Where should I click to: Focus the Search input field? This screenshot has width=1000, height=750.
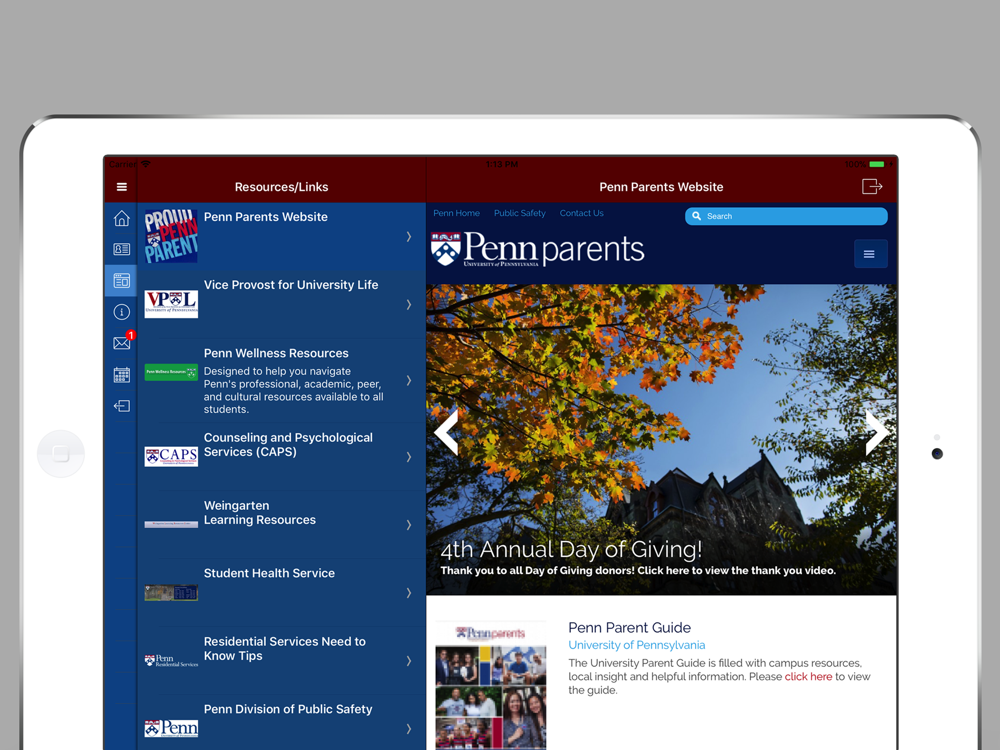tap(786, 216)
